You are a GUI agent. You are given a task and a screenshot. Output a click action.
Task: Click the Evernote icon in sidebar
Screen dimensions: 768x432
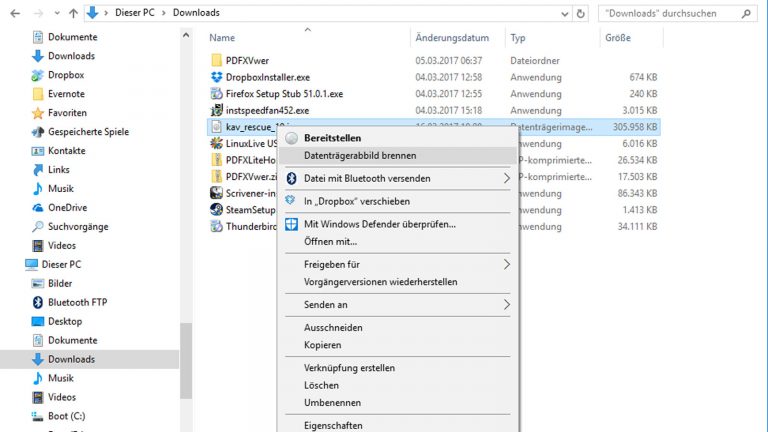[x=38, y=94]
